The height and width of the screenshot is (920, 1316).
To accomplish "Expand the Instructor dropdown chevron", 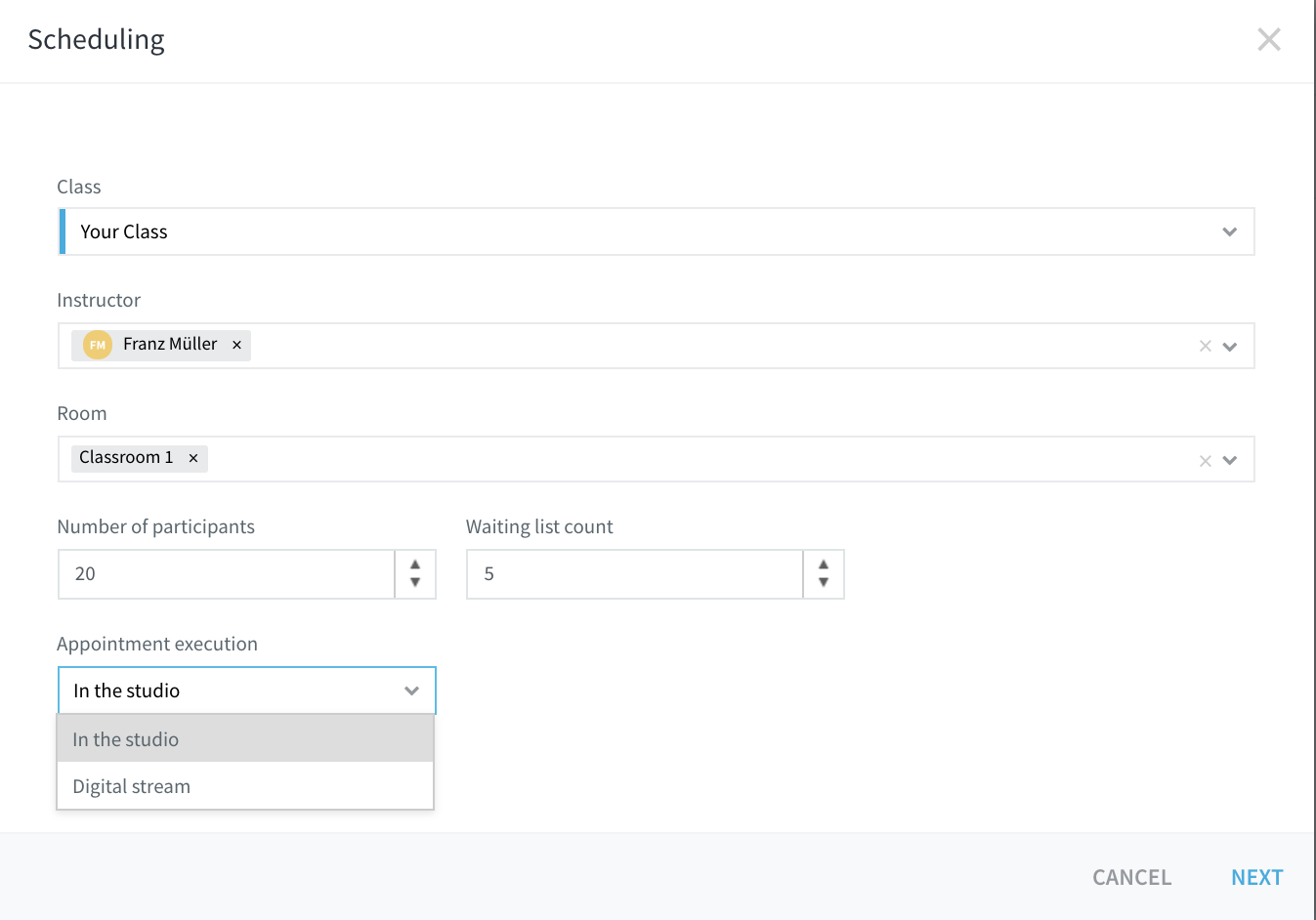I will (x=1230, y=347).
